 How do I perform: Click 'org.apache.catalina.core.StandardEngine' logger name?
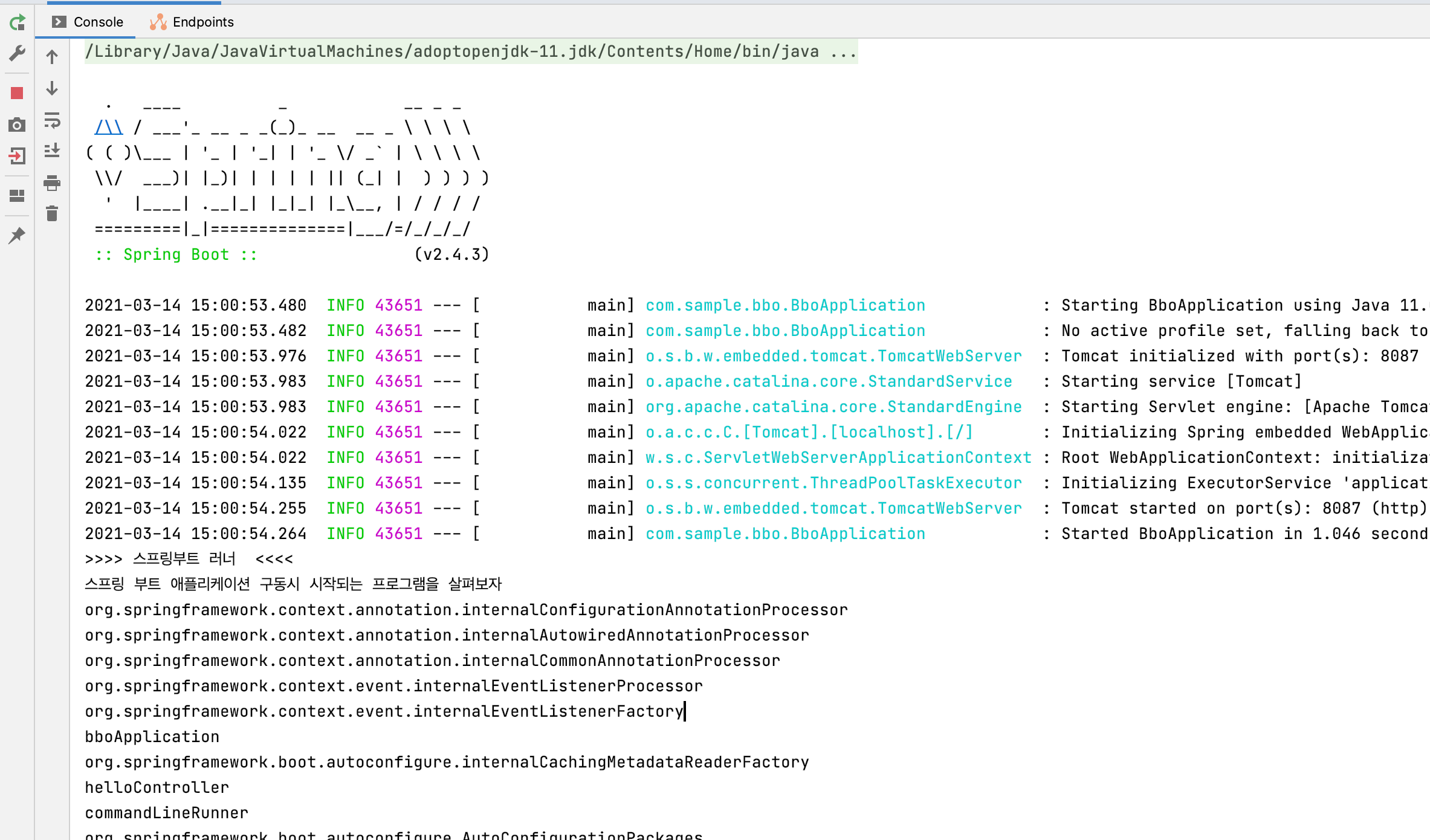pyautogui.click(x=834, y=407)
